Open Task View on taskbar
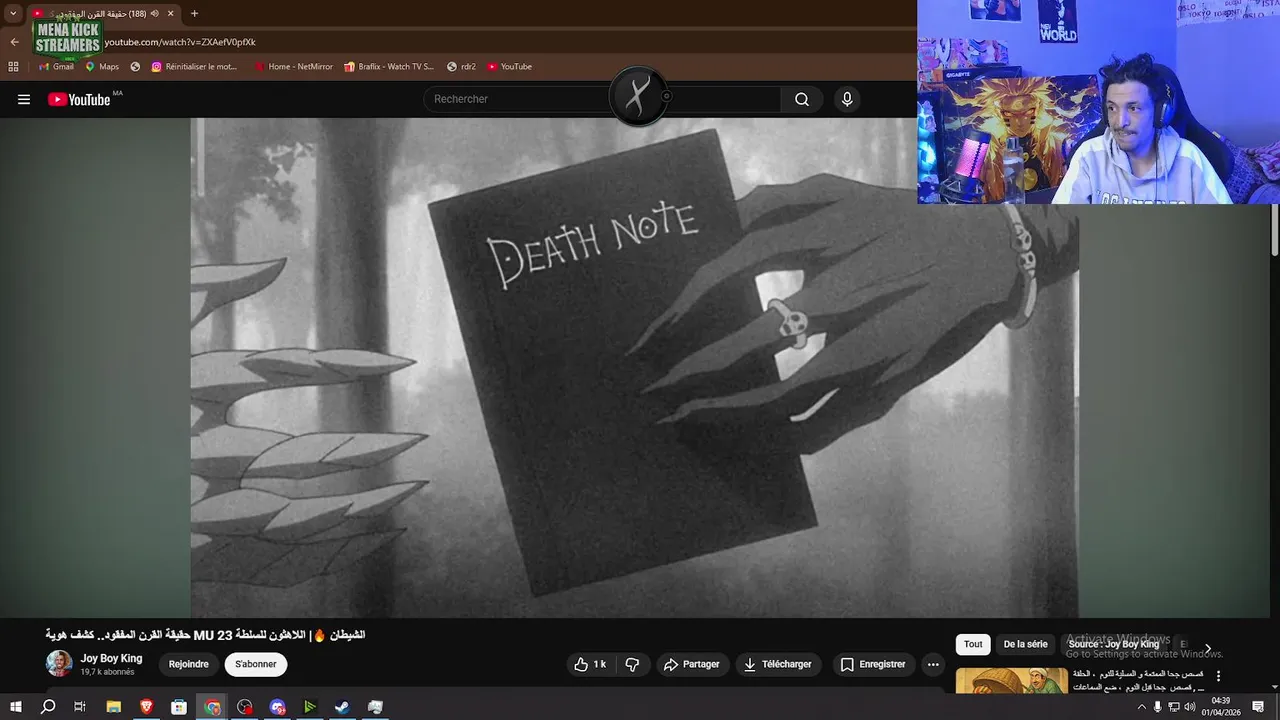The width and height of the screenshot is (1280, 720). pyautogui.click(x=80, y=707)
